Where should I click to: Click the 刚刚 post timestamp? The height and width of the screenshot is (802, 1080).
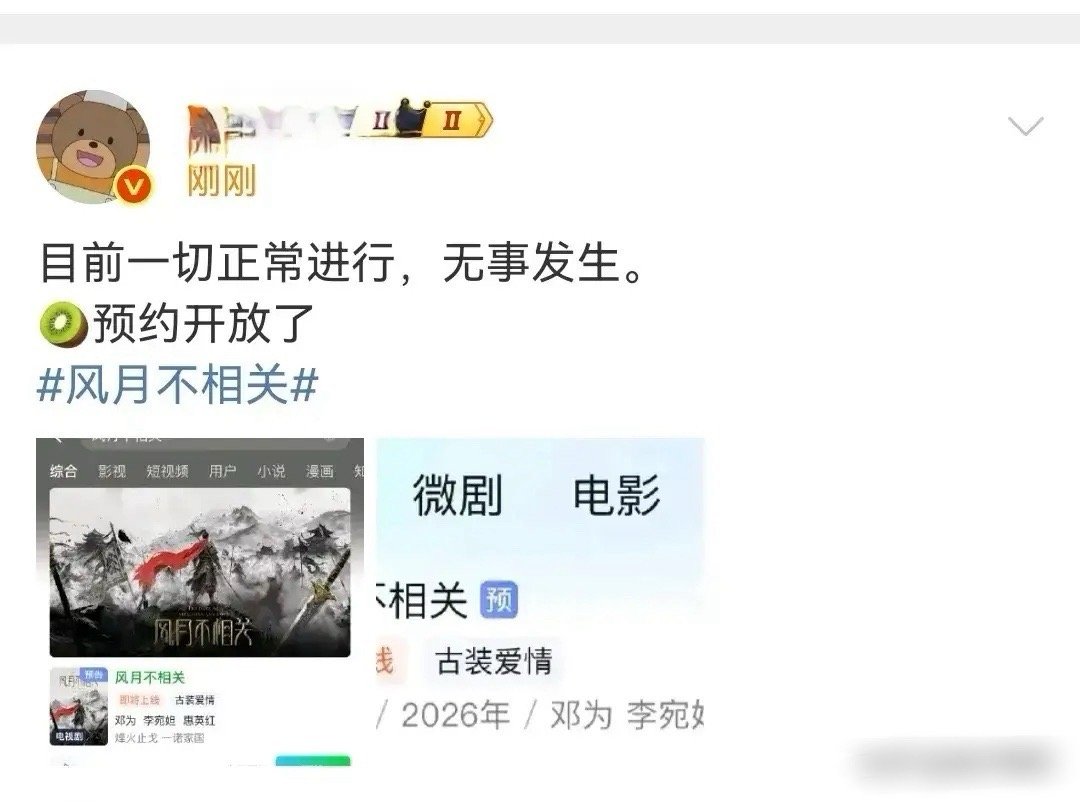coord(221,181)
